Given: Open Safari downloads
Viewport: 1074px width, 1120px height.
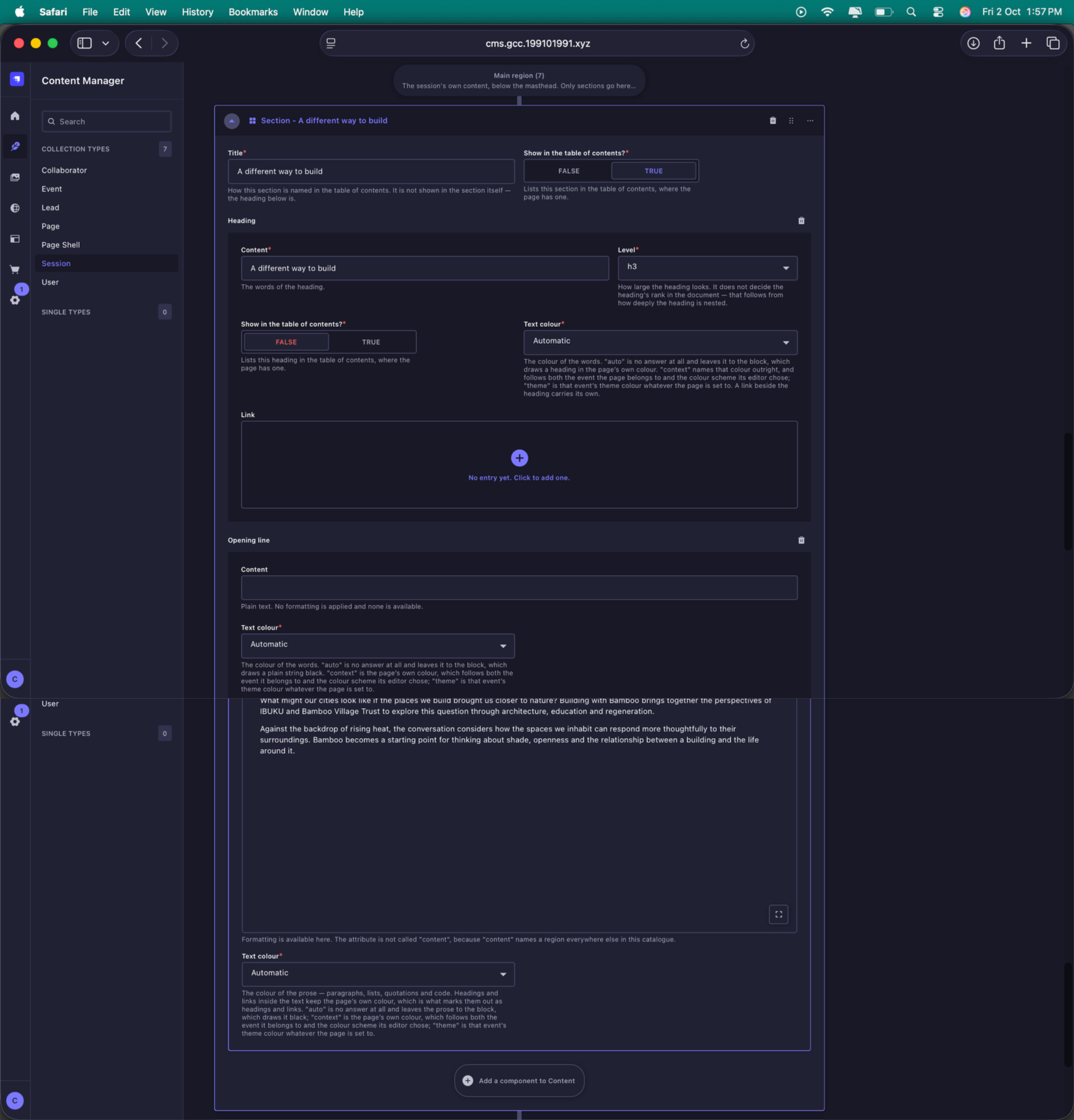Looking at the screenshot, I should [x=973, y=44].
